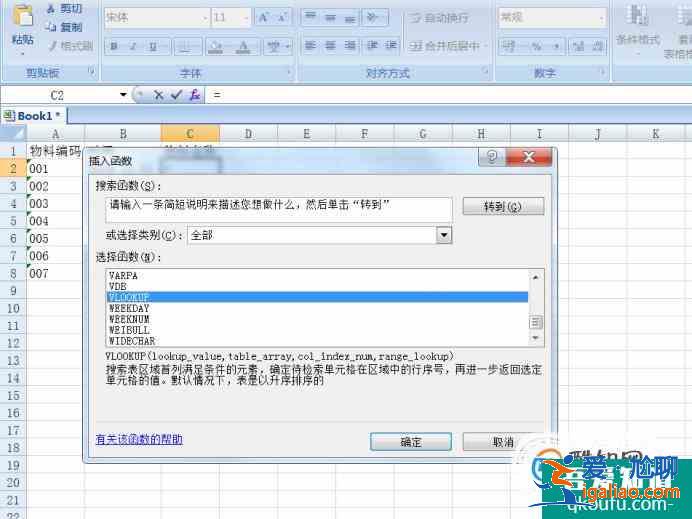Click the top align icon
Screen dimensions: 692x519
point(310,17)
